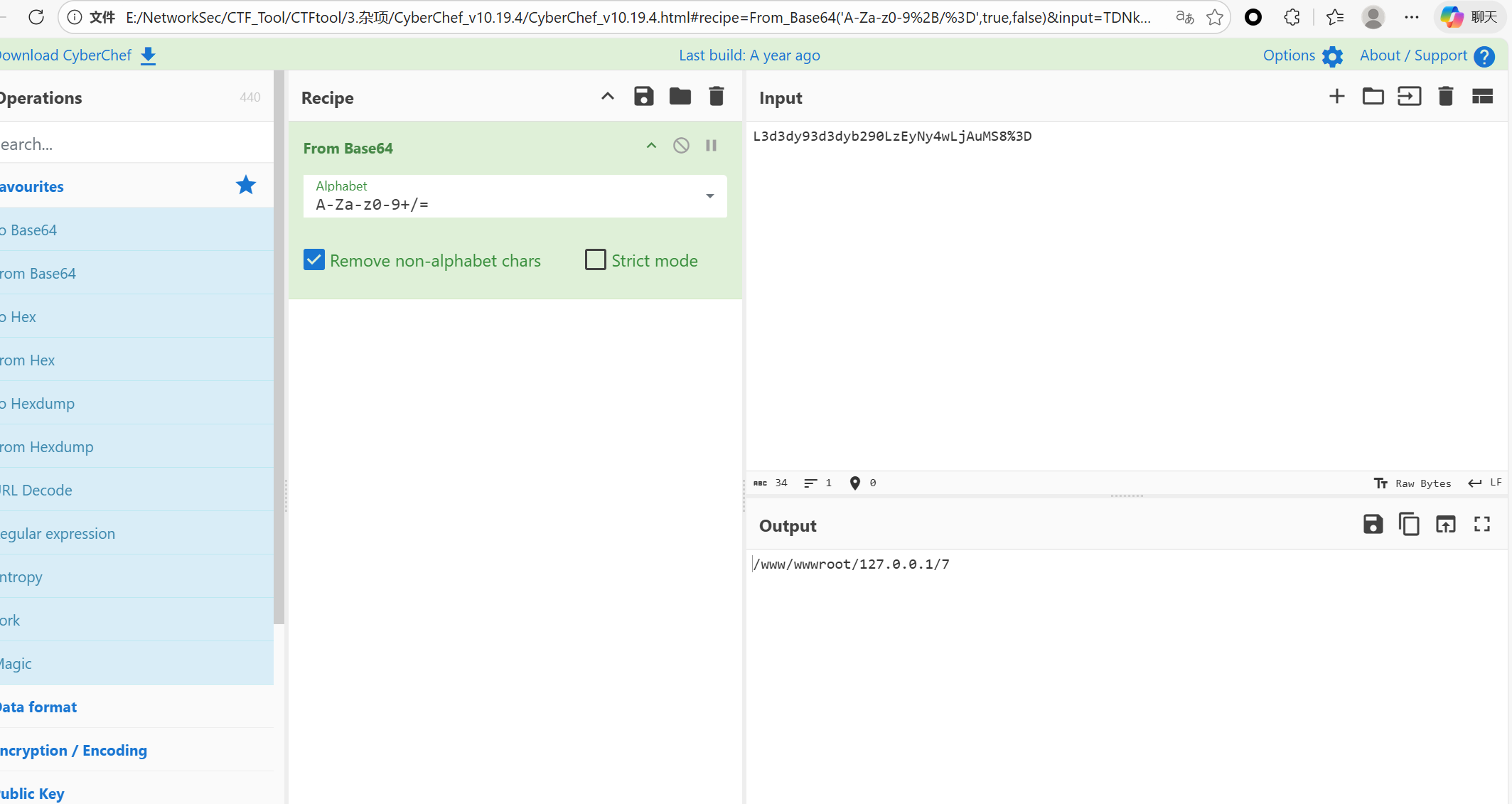Viewport: 1512px width, 804px height.
Task: Replace the input with the output
Action: [1445, 525]
